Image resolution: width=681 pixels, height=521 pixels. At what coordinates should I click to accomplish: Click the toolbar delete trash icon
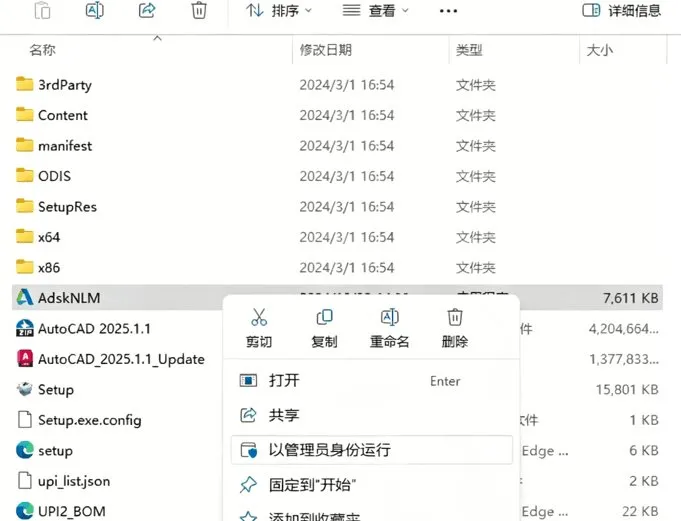(x=199, y=10)
